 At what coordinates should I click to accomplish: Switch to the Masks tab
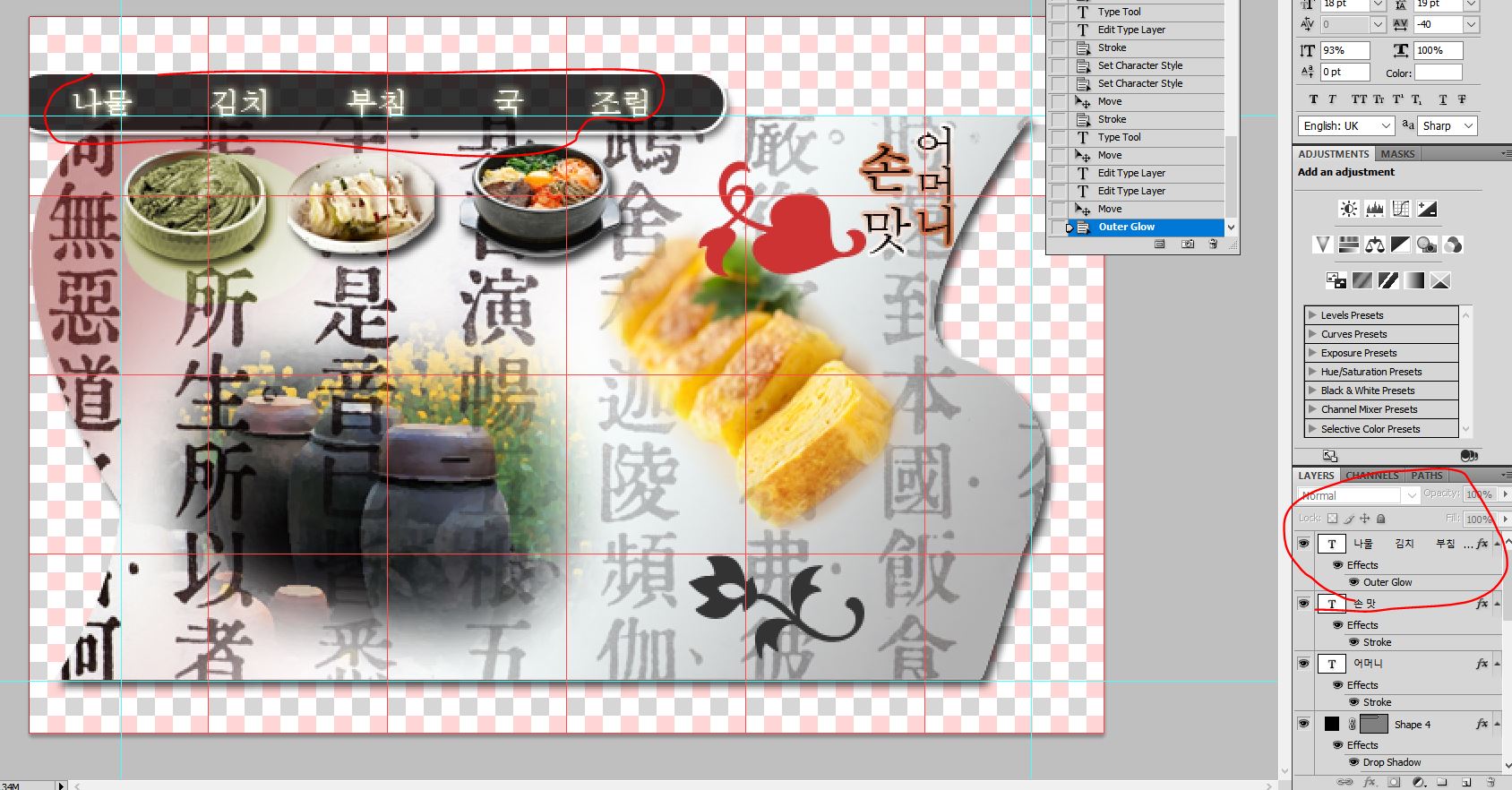point(1397,154)
